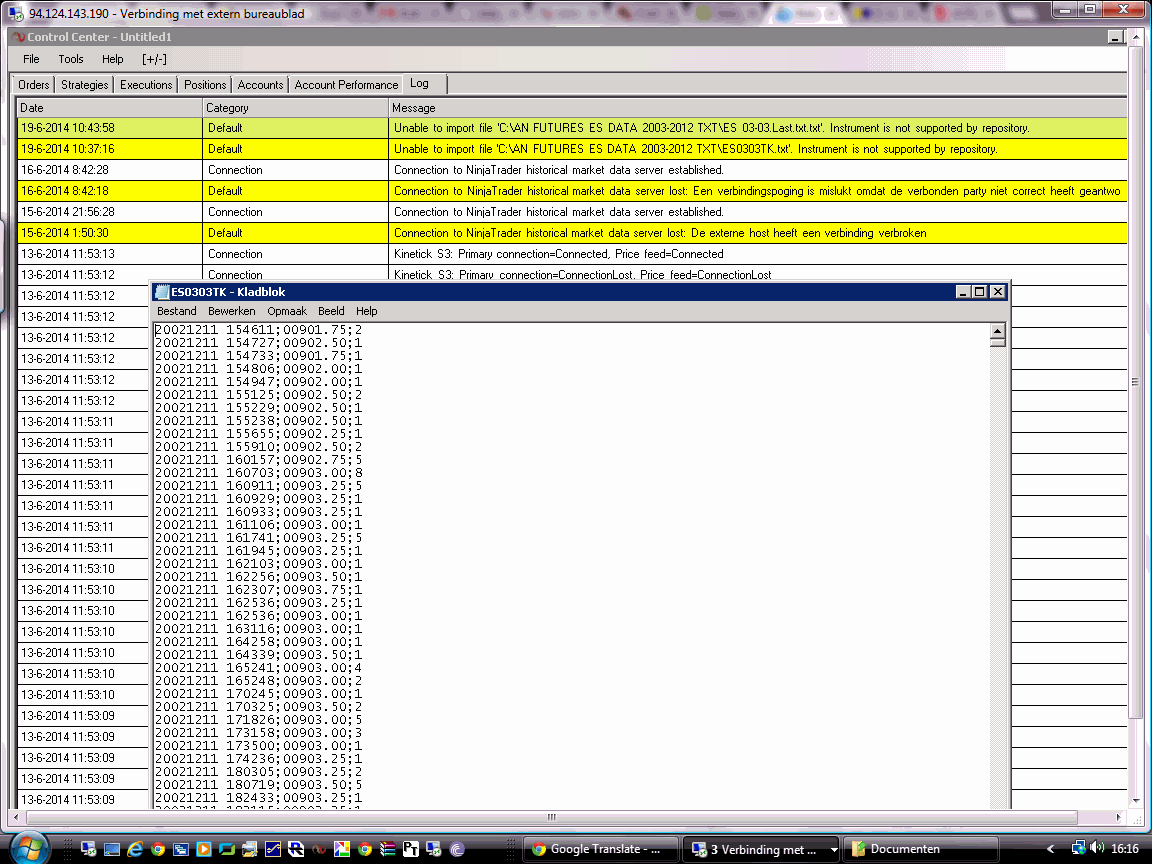Viewport: 1152px width, 864px height.
Task: Open the purple BitTorrent icon
Action: [x=457, y=849]
